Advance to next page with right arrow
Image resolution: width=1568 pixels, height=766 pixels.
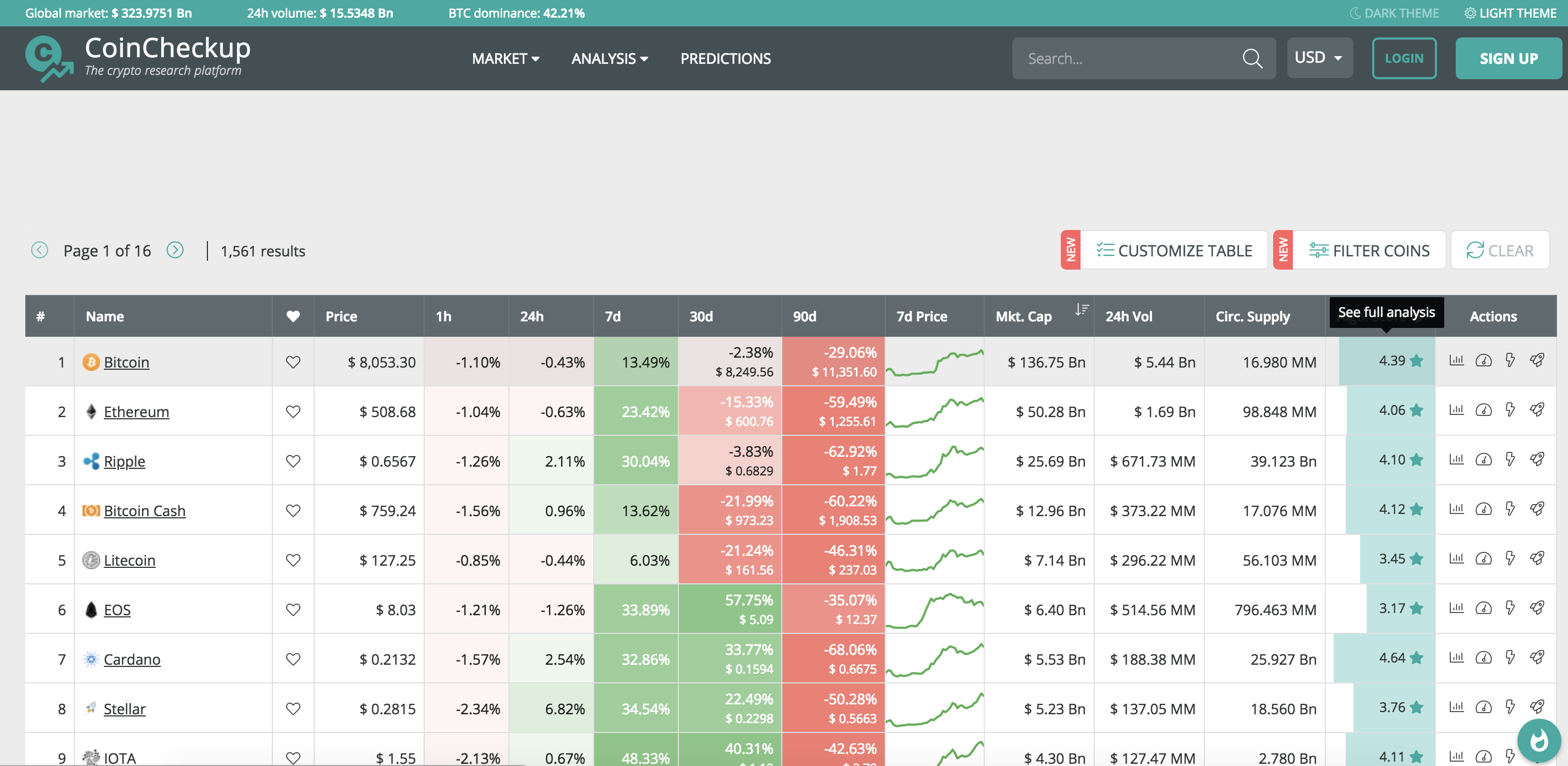pos(176,250)
